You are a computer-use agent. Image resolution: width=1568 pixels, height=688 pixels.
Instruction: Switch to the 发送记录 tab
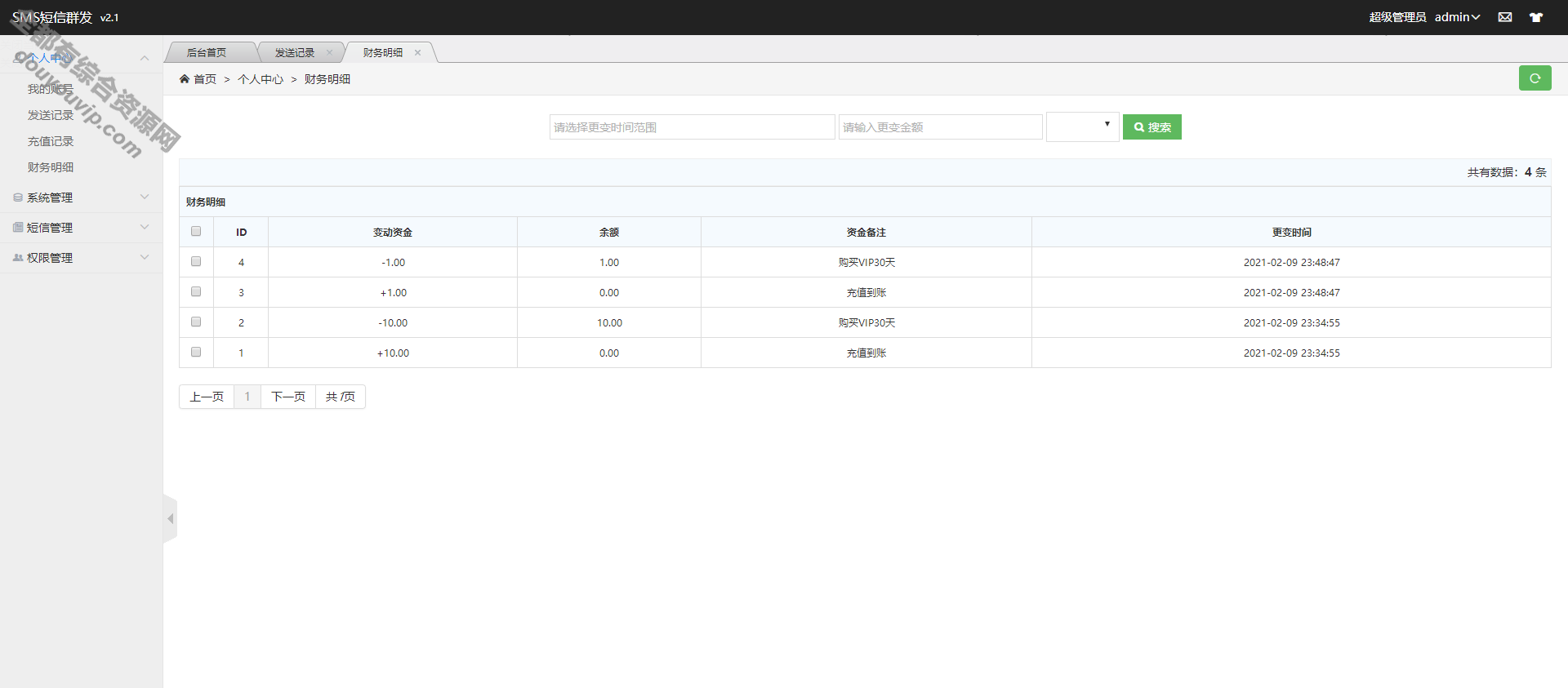click(x=295, y=52)
